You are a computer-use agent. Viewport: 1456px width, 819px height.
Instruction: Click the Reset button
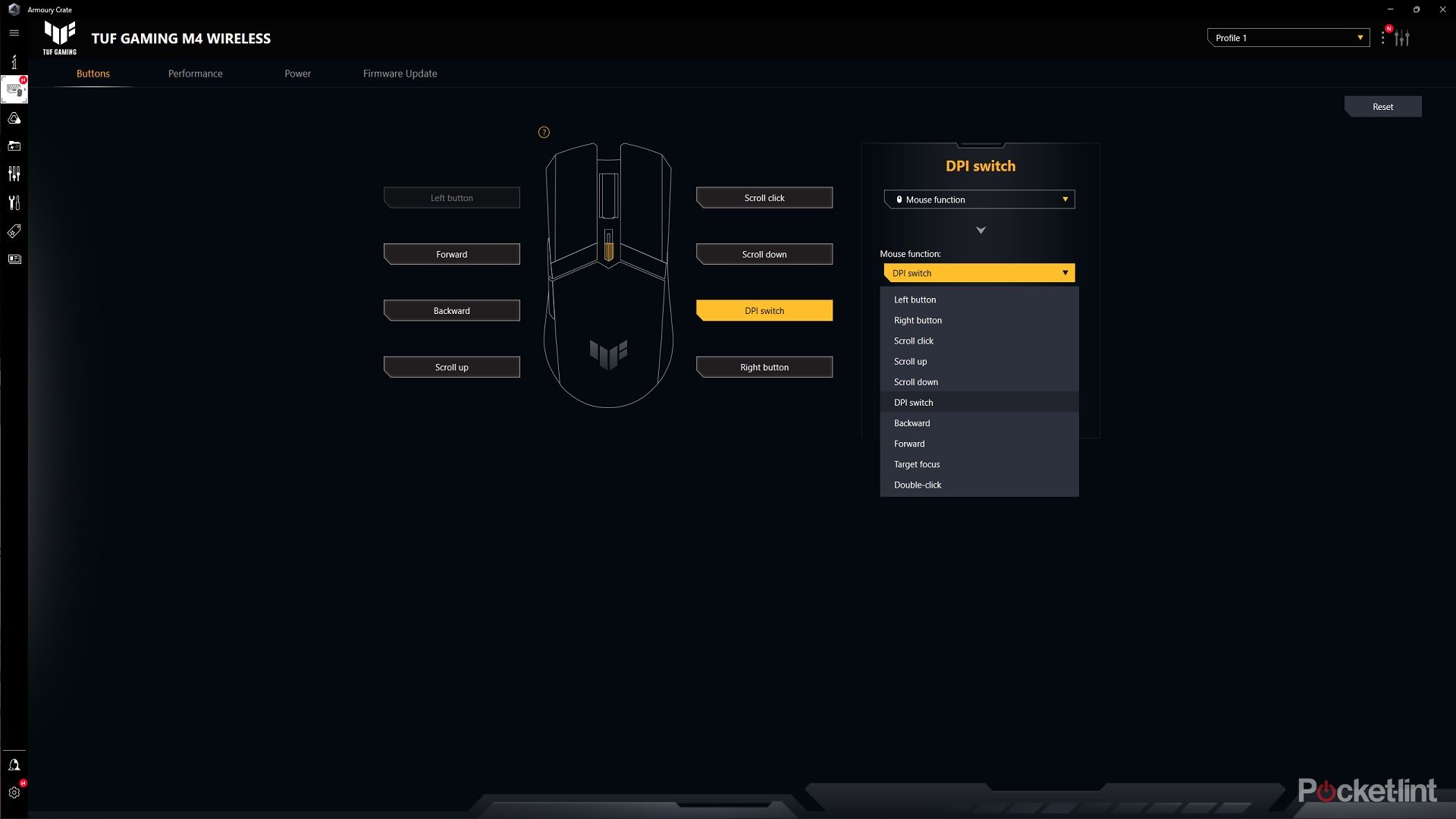click(x=1382, y=107)
